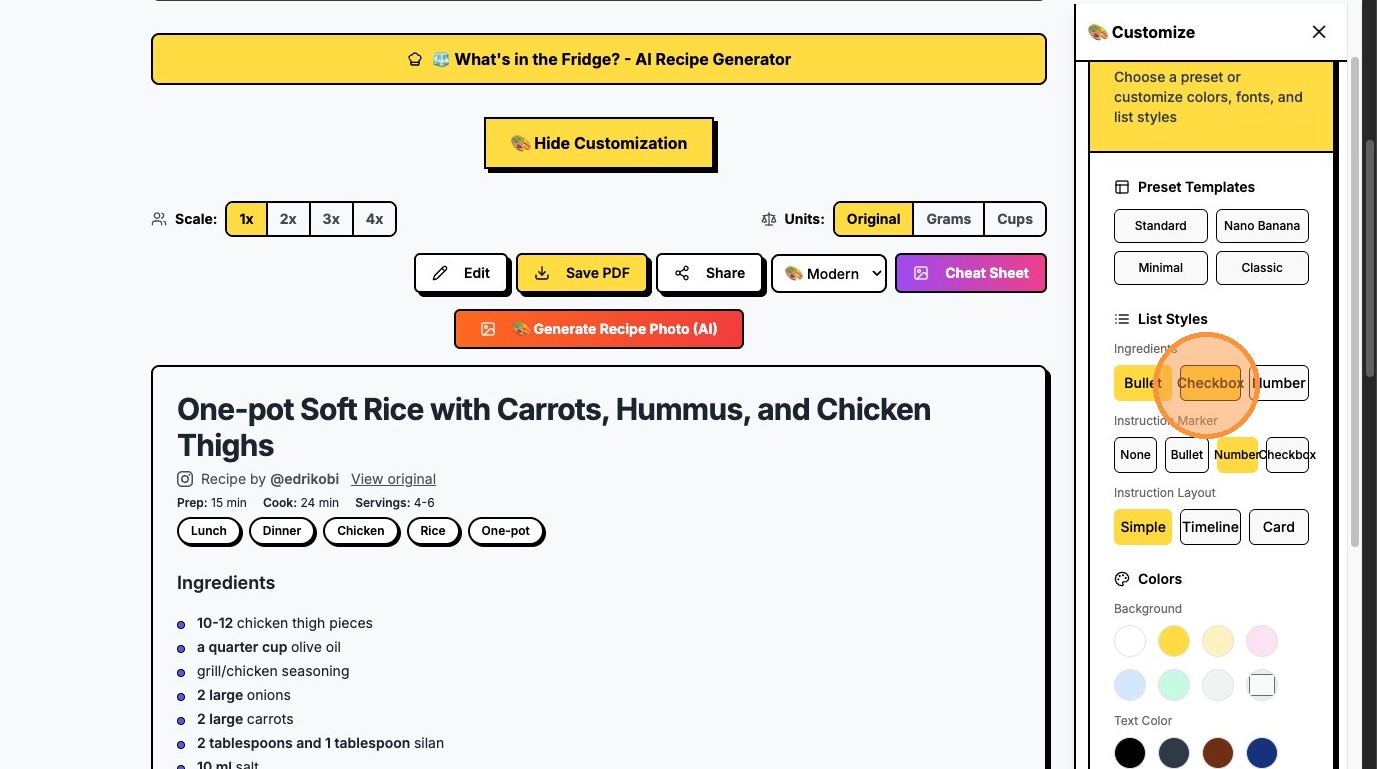The height and width of the screenshot is (769, 1377).
Task: Click the Lunch tag
Action: pyautogui.click(x=209, y=531)
